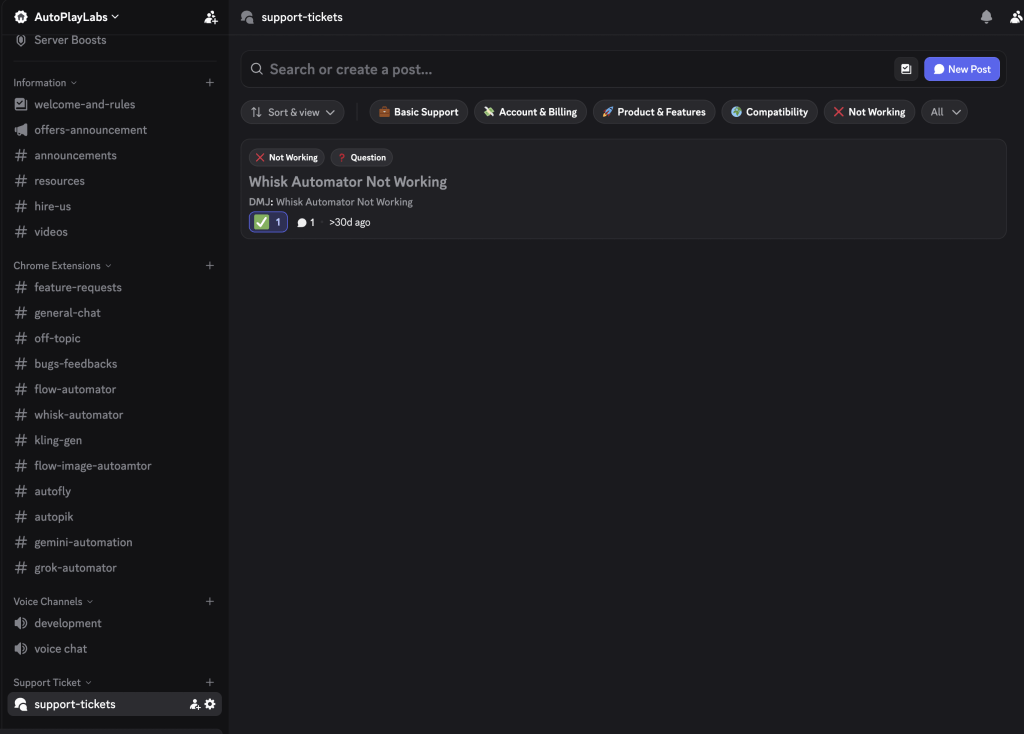Toggle the checkmark reaction on the post

point(268,222)
